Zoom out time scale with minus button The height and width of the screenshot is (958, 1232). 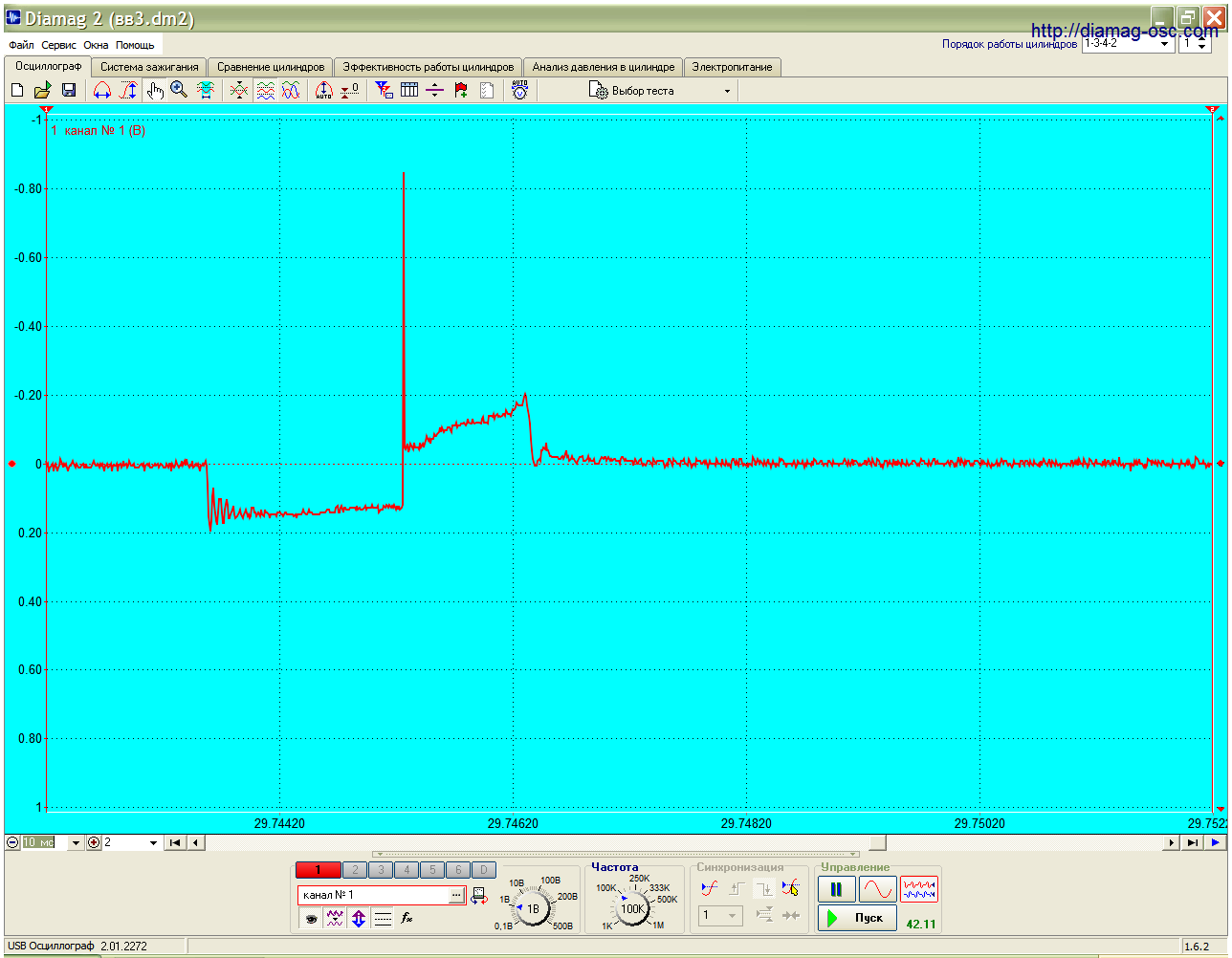coord(12,842)
